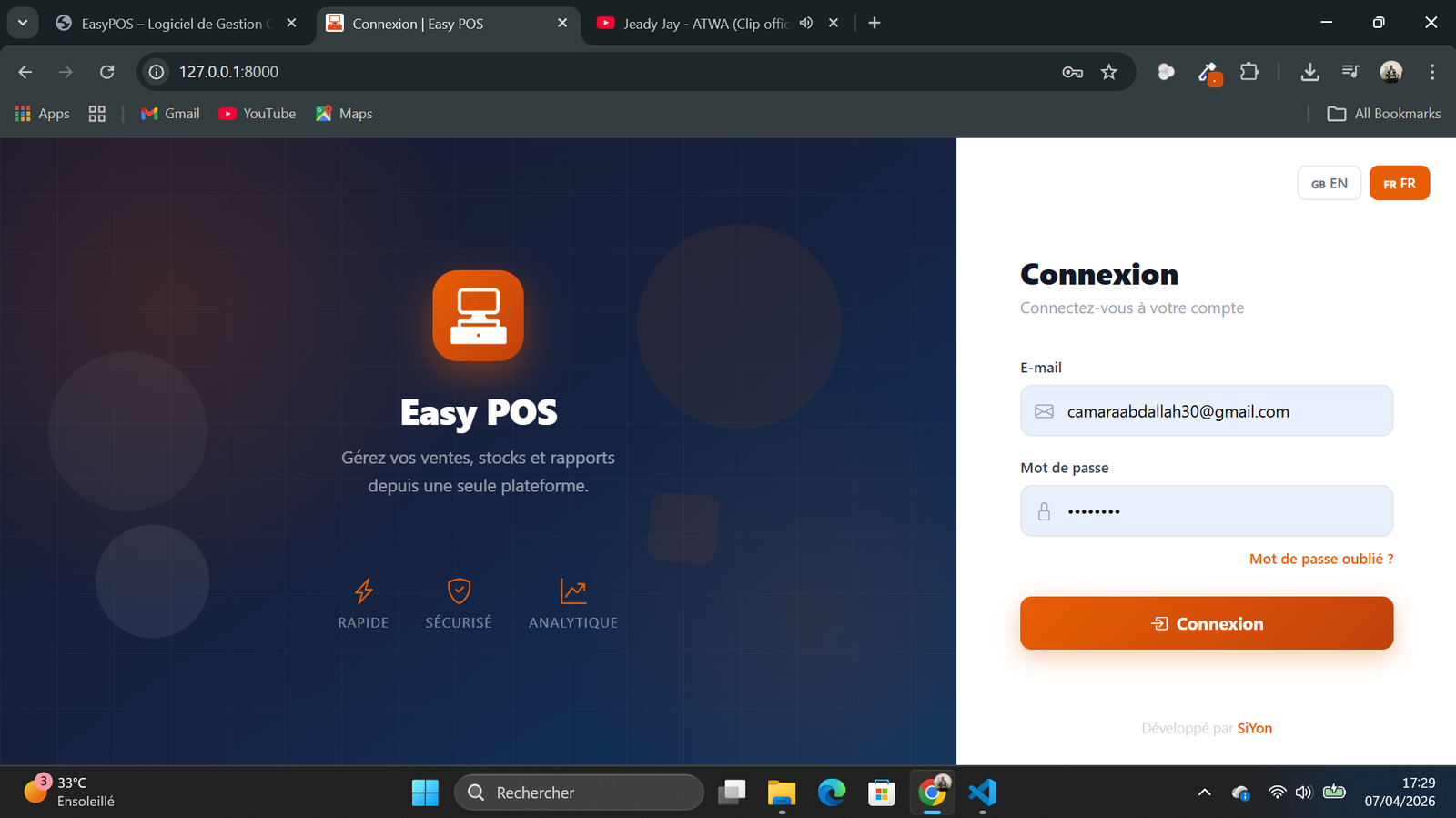Open the clock showing 17:29

click(x=1400, y=792)
